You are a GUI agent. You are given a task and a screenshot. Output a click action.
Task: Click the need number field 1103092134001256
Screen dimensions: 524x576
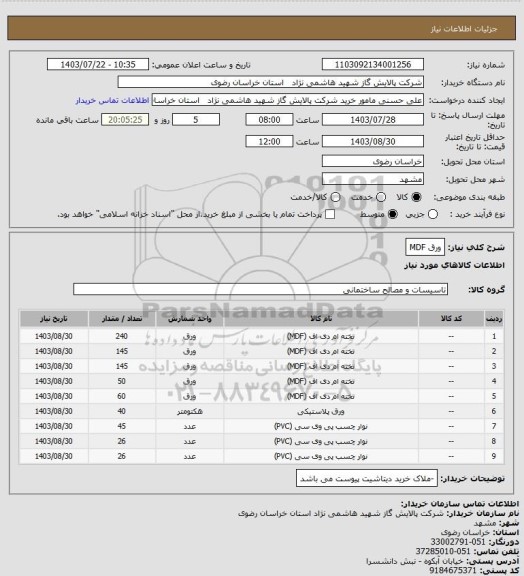click(x=373, y=64)
